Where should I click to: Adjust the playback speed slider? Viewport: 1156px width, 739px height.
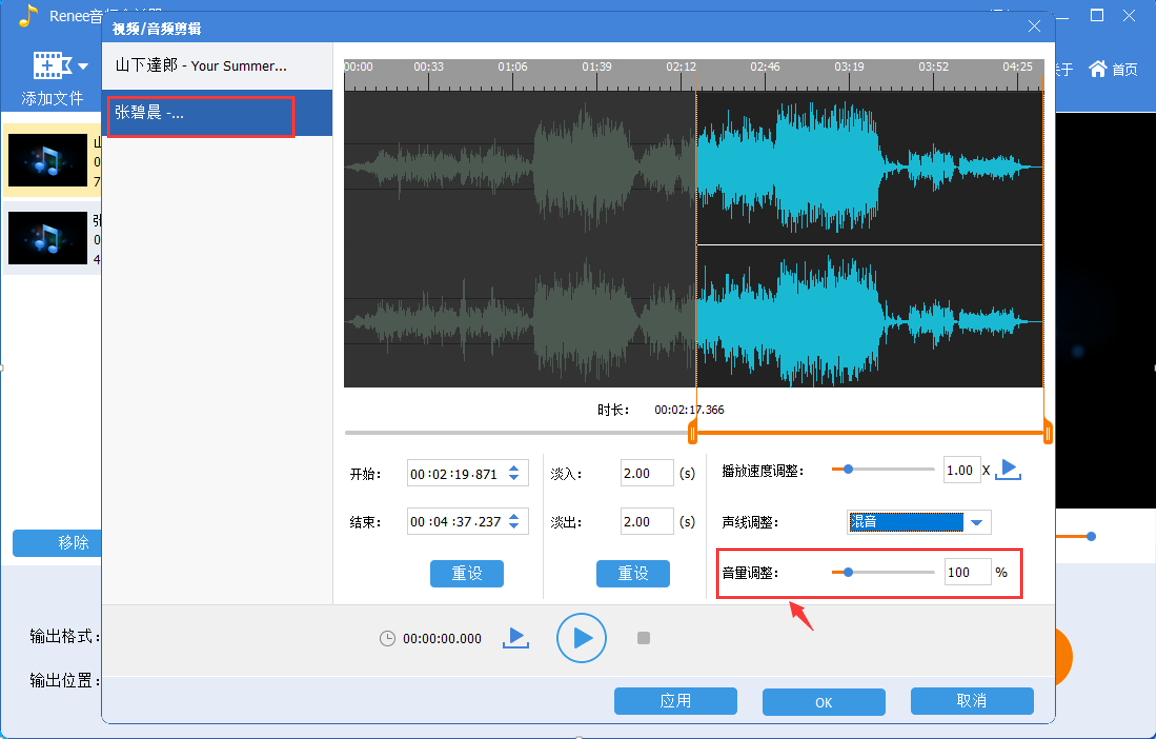[849, 469]
